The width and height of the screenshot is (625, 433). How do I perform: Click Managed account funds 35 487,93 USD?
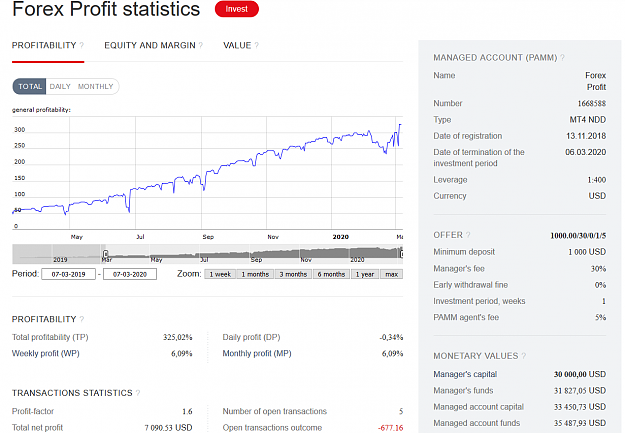coord(580,423)
